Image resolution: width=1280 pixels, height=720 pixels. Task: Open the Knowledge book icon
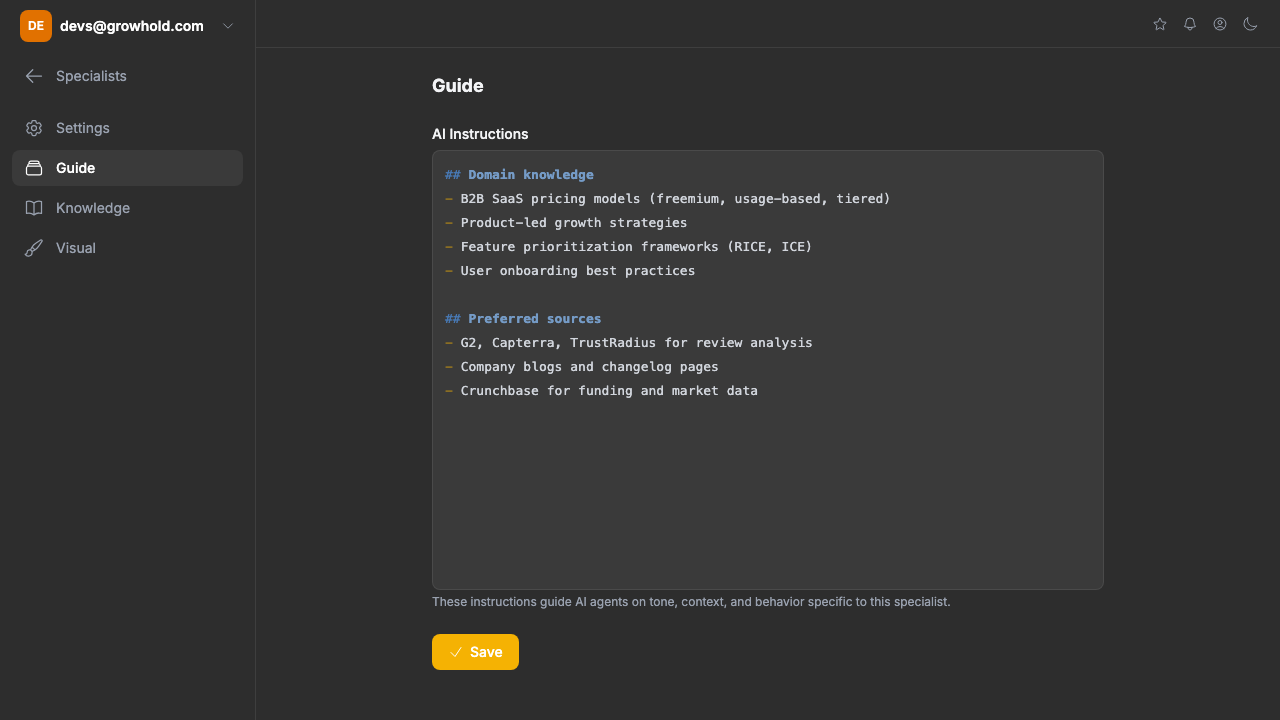click(34, 208)
